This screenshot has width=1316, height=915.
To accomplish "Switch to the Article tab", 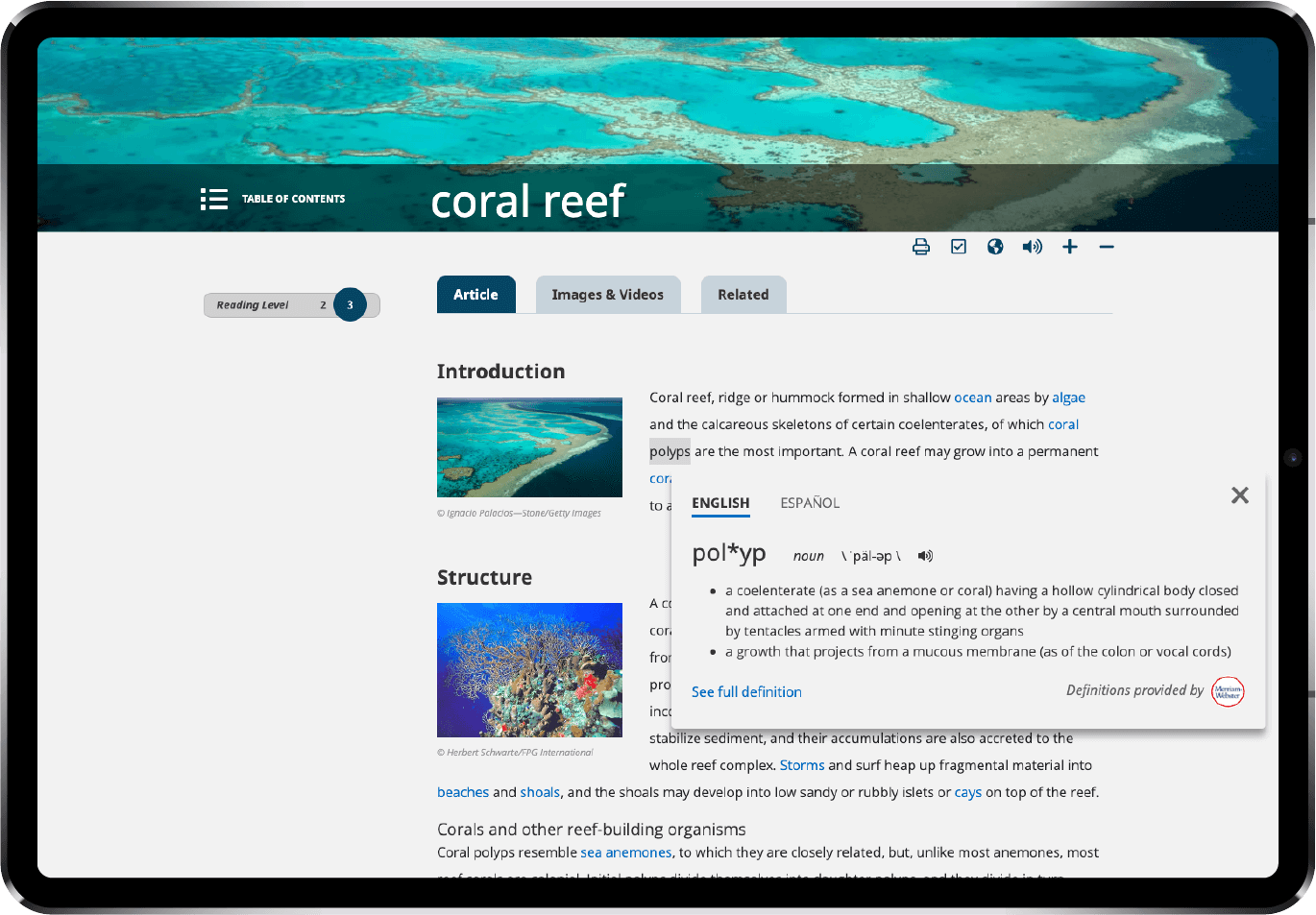I will 476,295.
